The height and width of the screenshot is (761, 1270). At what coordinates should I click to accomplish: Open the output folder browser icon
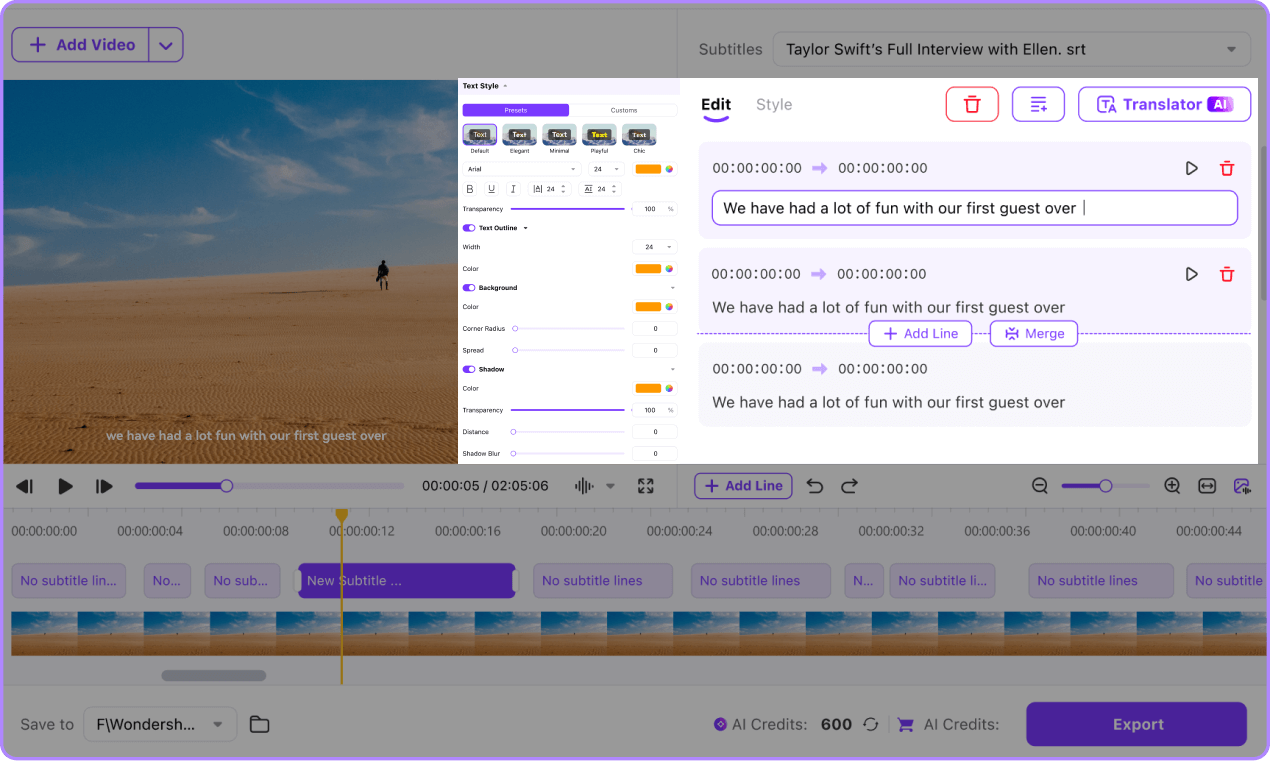tap(259, 724)
